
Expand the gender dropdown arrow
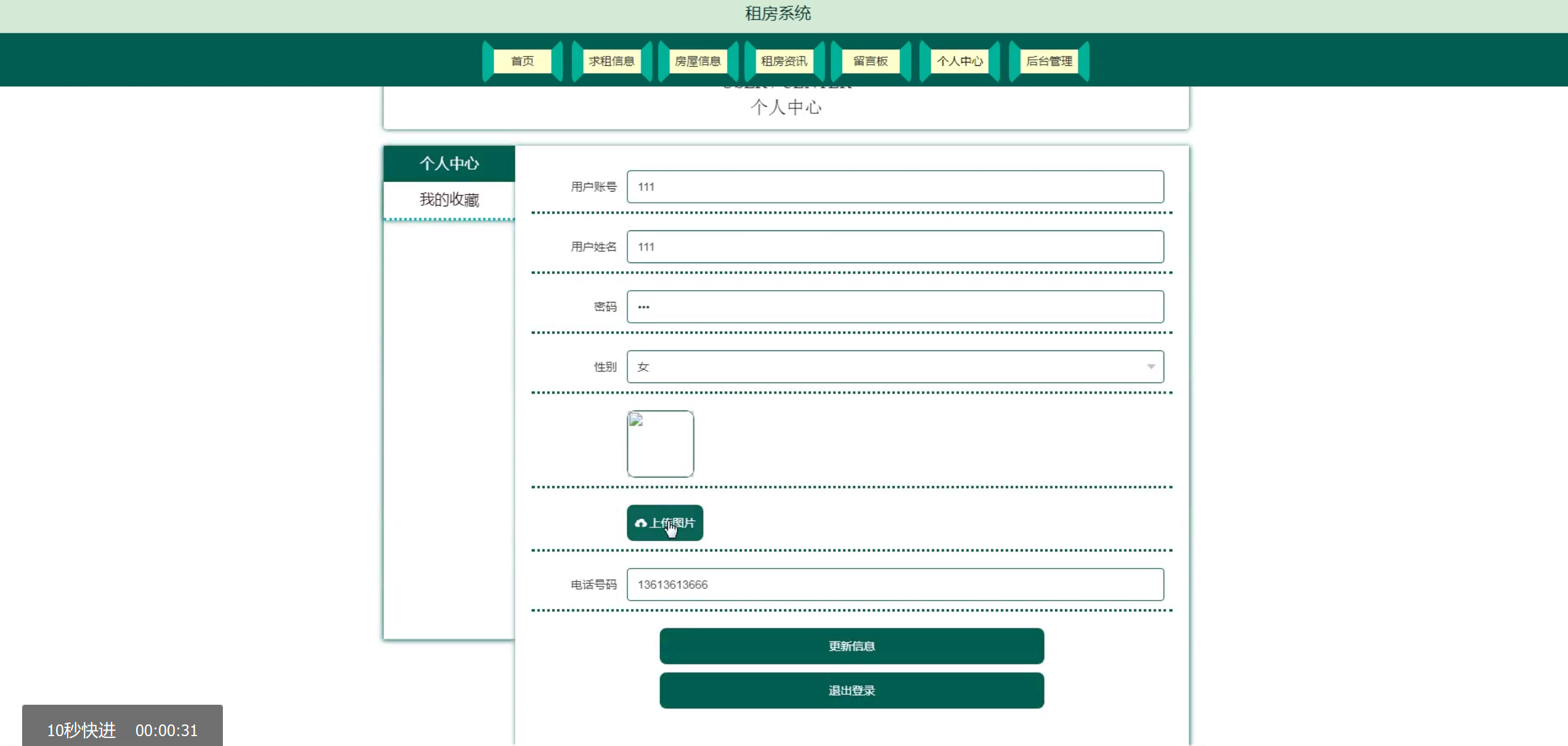(x=1150, y=367)
